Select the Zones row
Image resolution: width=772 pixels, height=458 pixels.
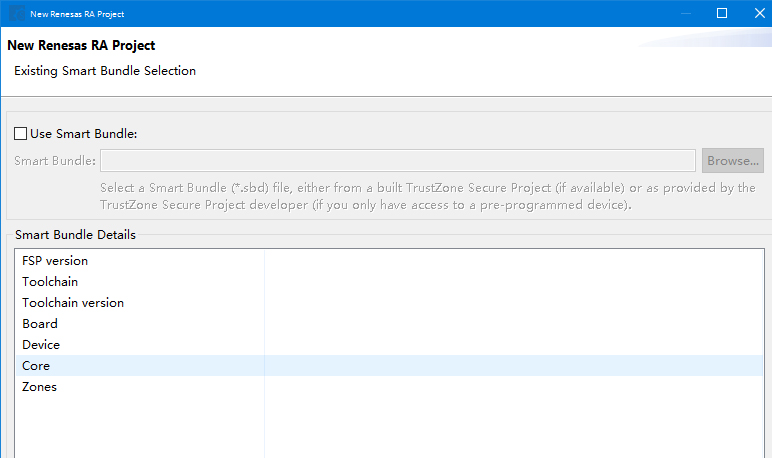39,387
